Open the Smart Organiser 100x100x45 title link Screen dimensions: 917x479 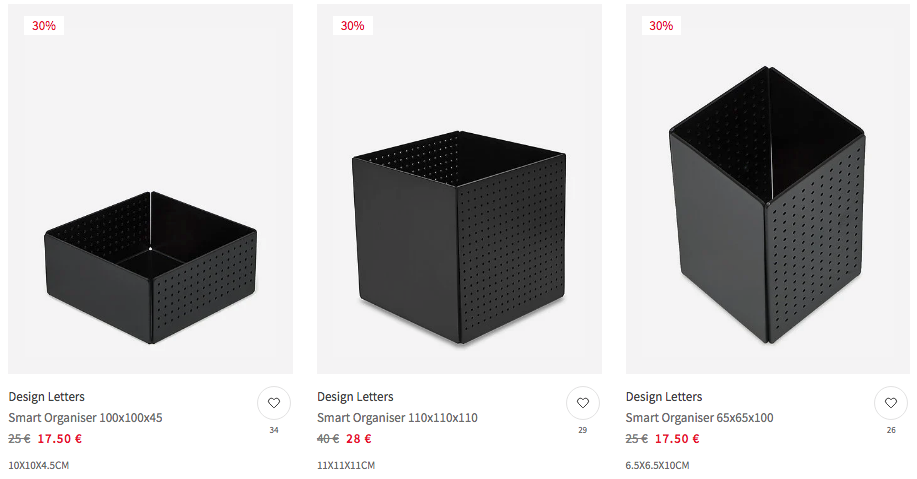pyautogui.click(x=85, y=418)
